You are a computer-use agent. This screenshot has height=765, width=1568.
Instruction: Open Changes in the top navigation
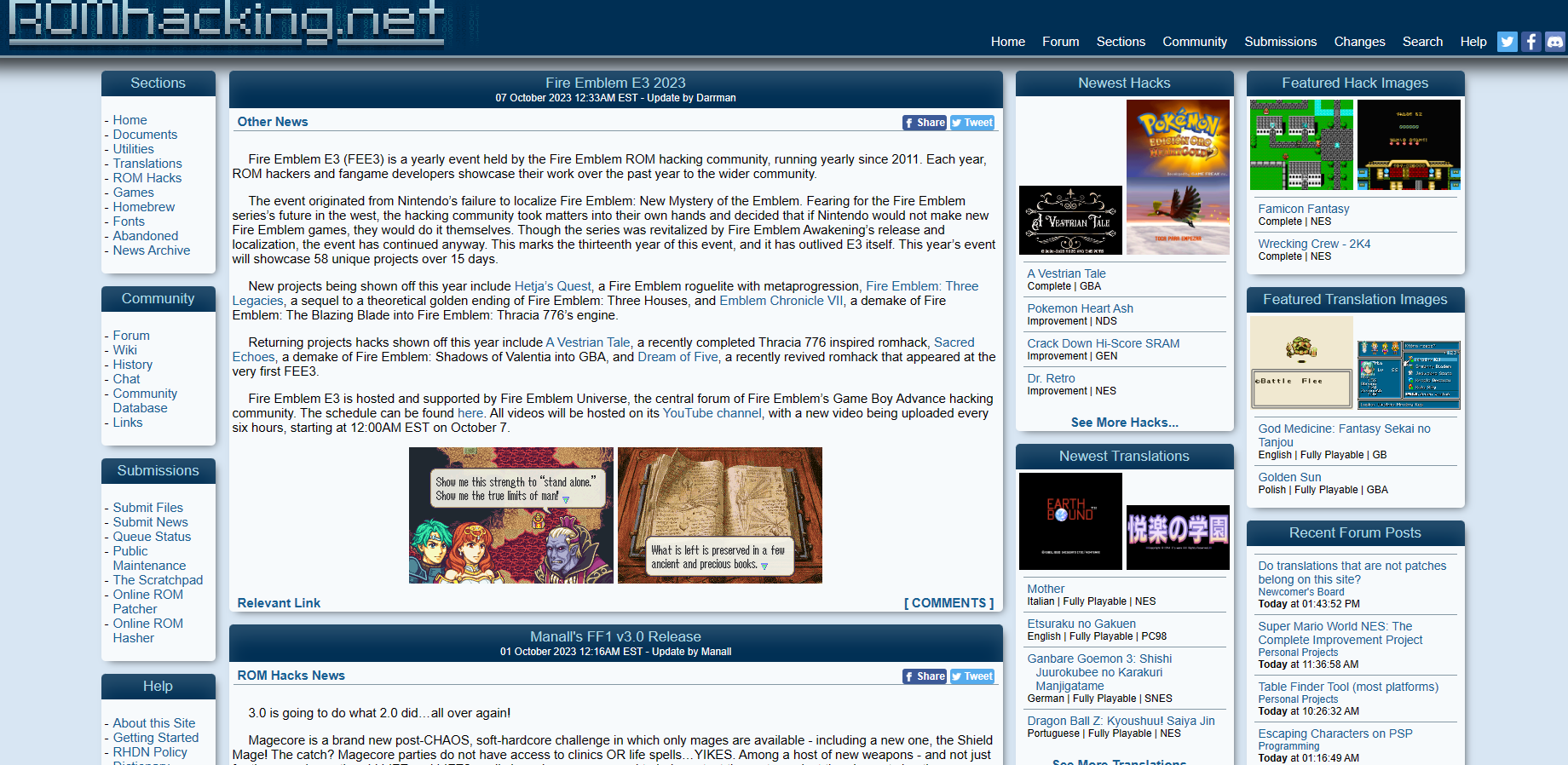tap(1359, 42)
